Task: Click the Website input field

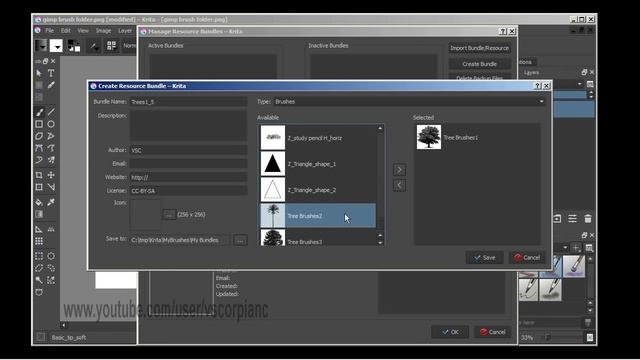Action: 188,177
